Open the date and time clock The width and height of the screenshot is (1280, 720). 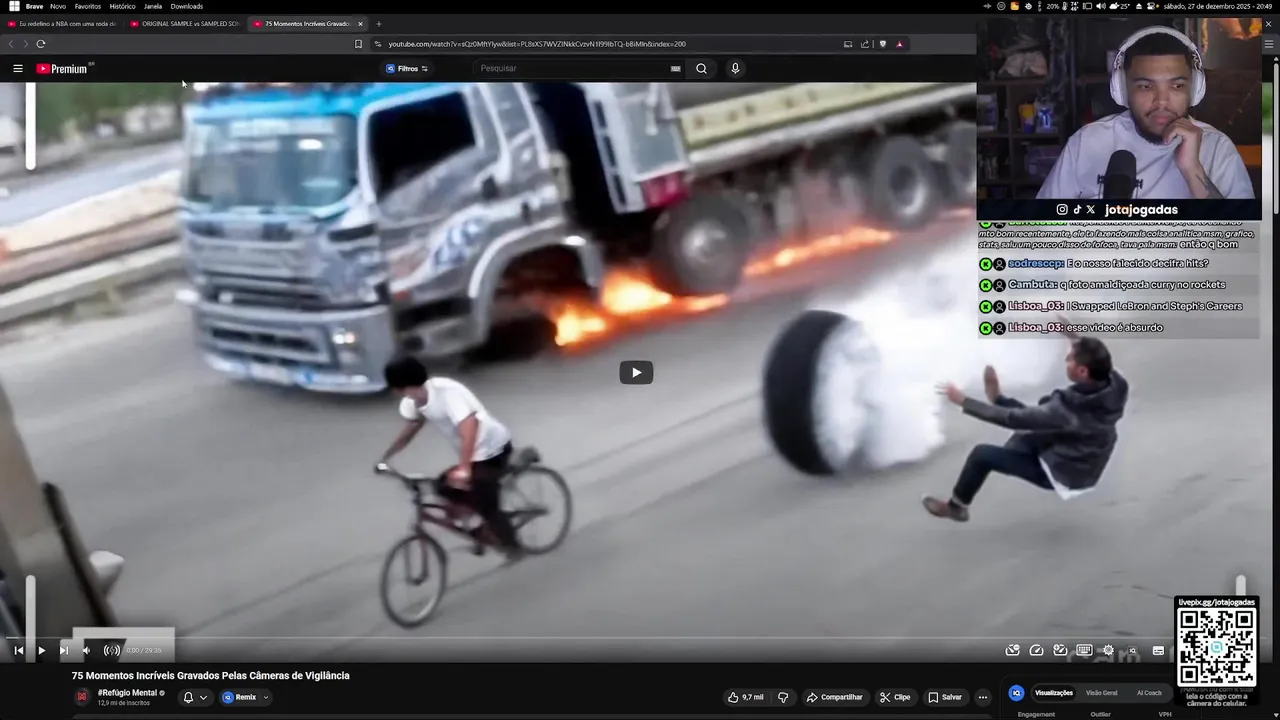(1217, 6)
